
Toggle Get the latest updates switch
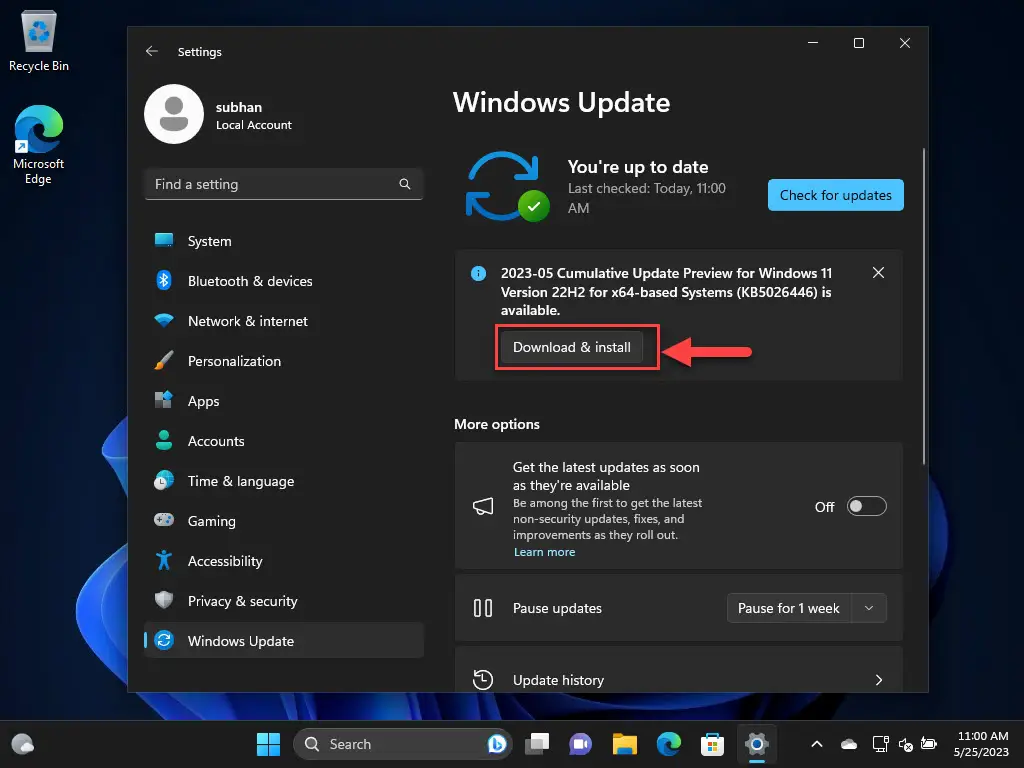click(x=867, y=506)
